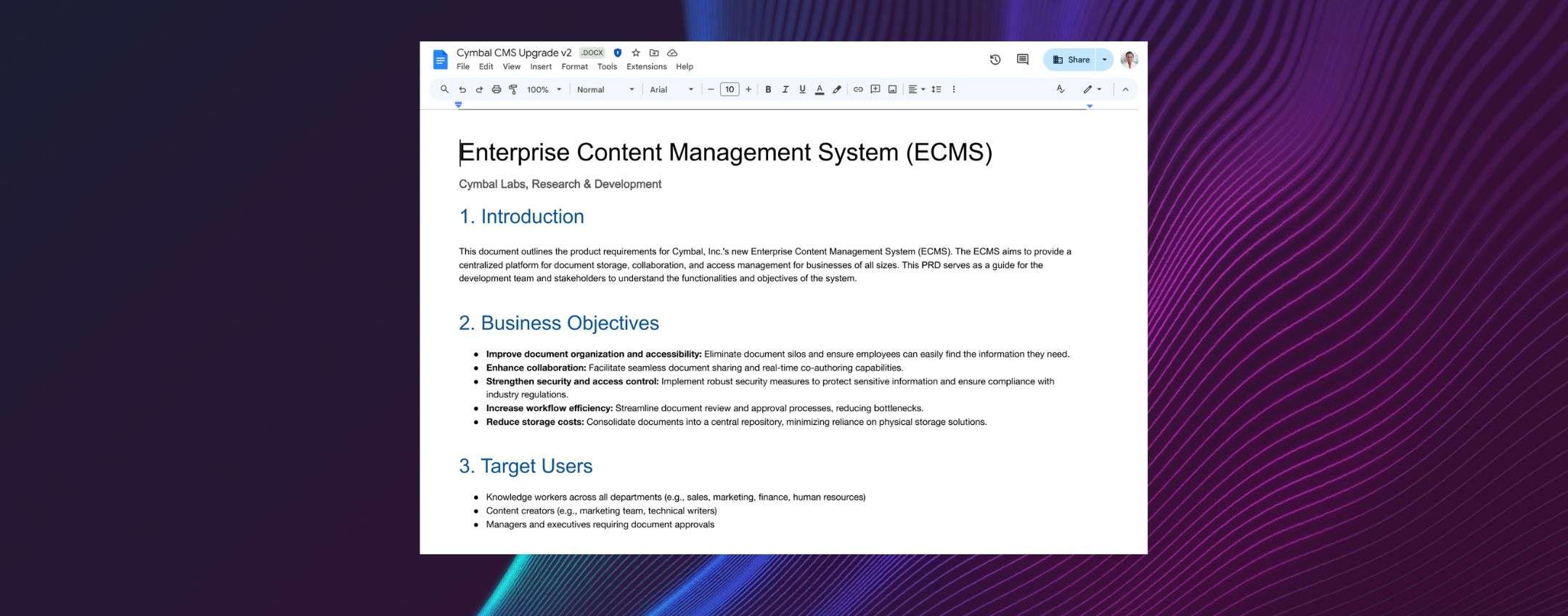Star the Cymbal CMS Upgrade document
The width and height of the screenshot is (1568, 616).
pos(636,53)
